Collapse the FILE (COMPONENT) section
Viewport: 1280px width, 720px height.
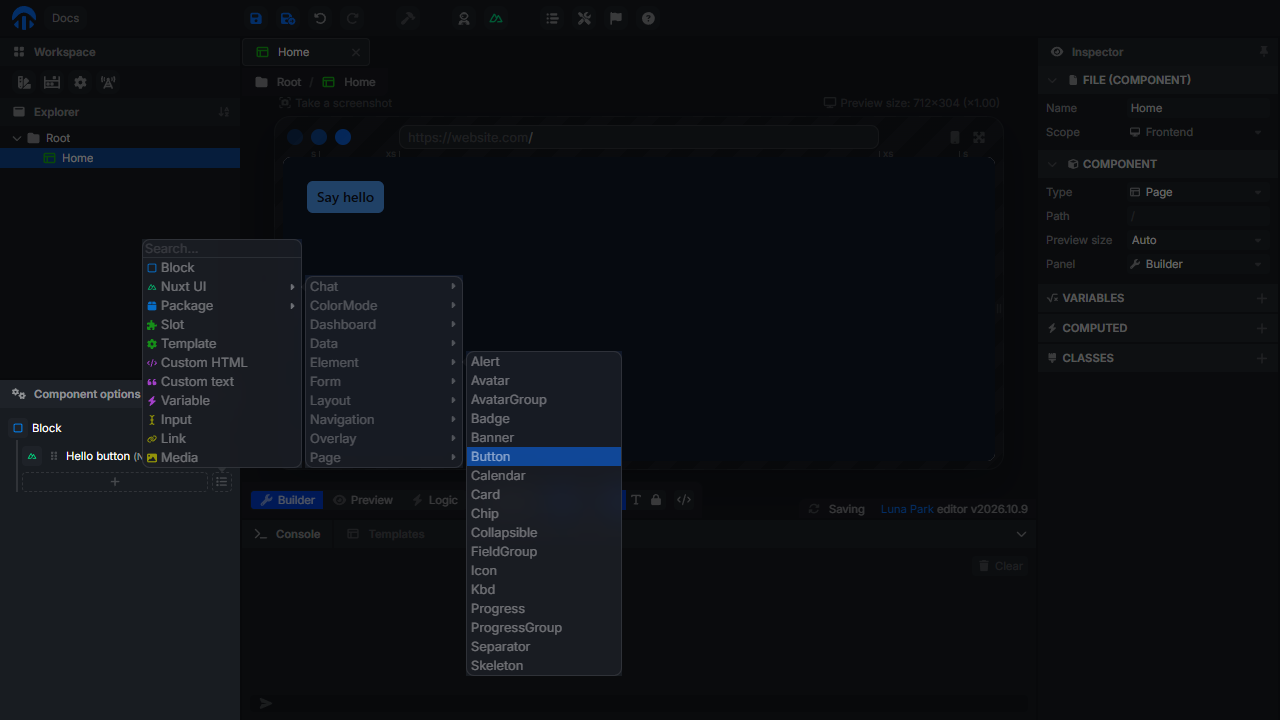pyautogui.click(x=1052, y=80)
